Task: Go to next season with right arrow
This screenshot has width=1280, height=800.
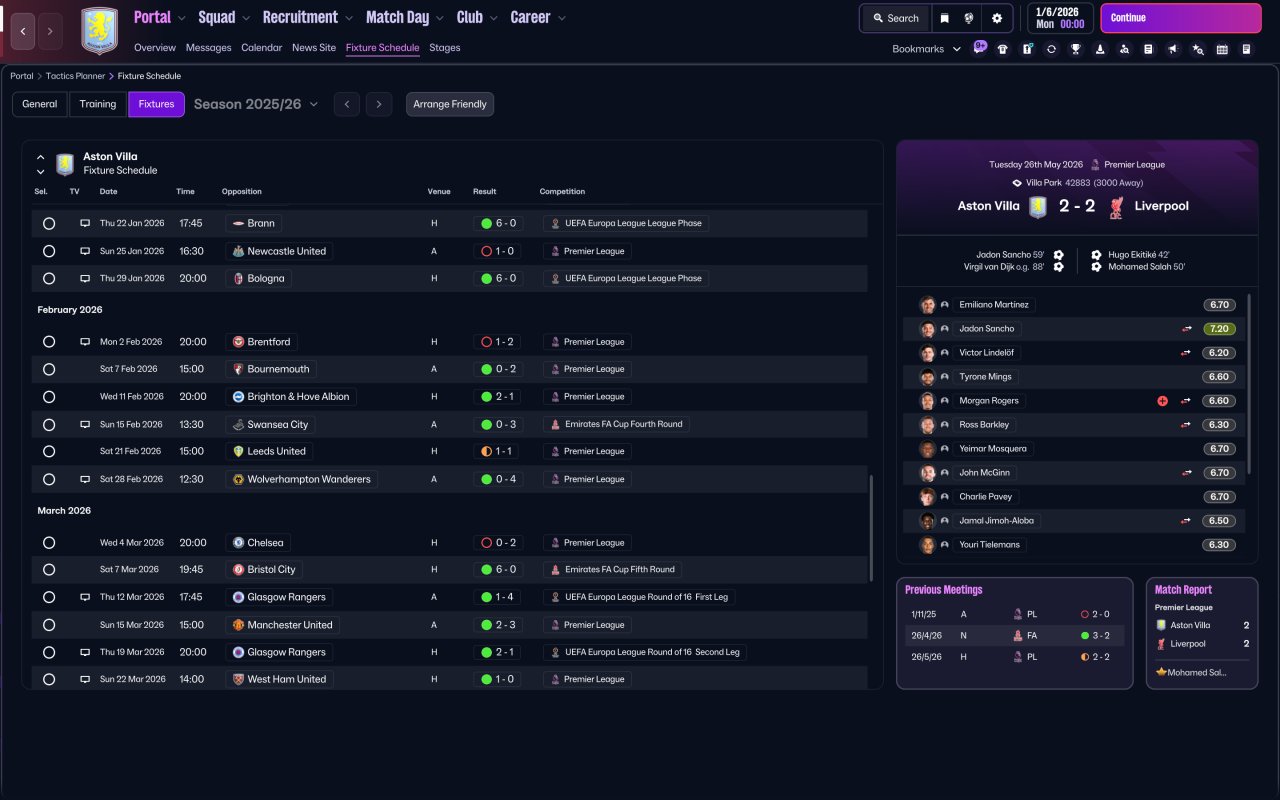Action: pos(378,104)
